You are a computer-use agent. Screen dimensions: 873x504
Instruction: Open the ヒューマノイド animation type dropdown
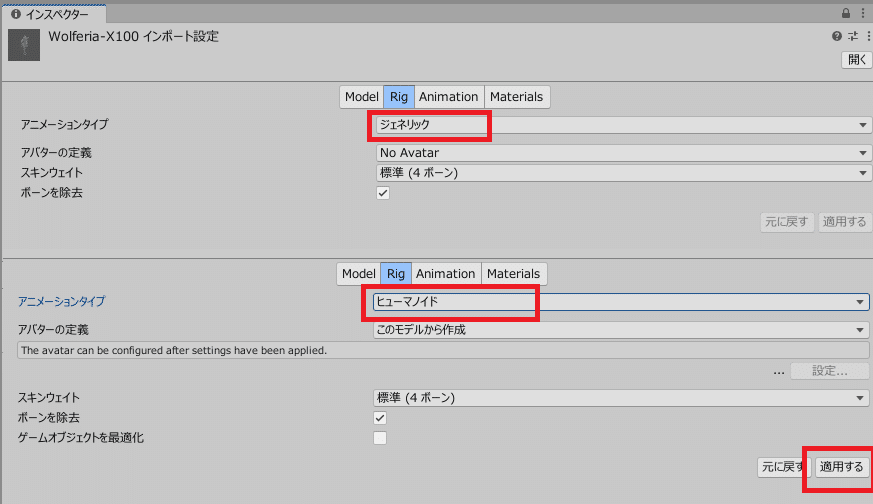click(620, 302)
